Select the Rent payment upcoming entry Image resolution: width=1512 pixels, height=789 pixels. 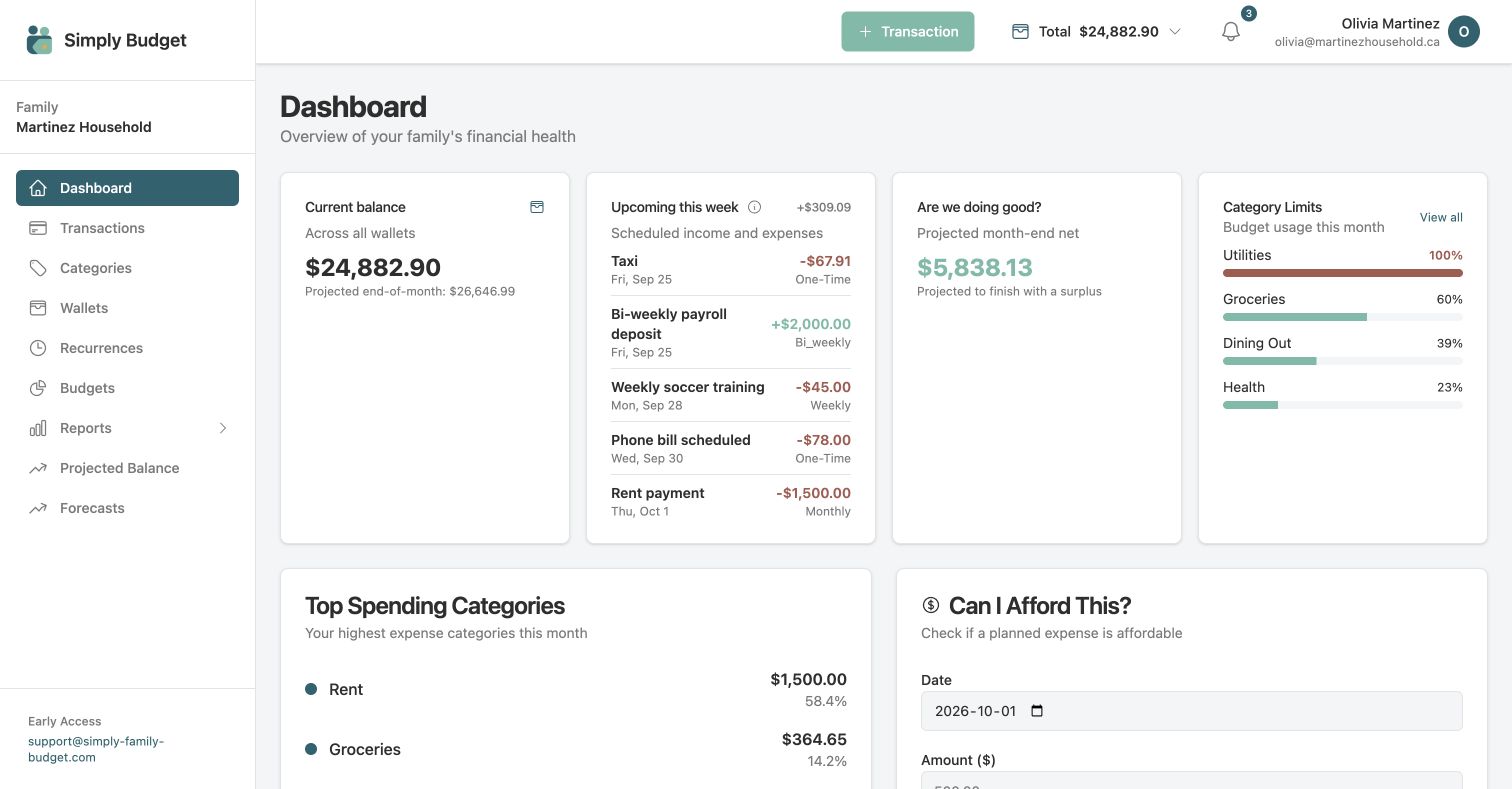(x=731, y=502)
